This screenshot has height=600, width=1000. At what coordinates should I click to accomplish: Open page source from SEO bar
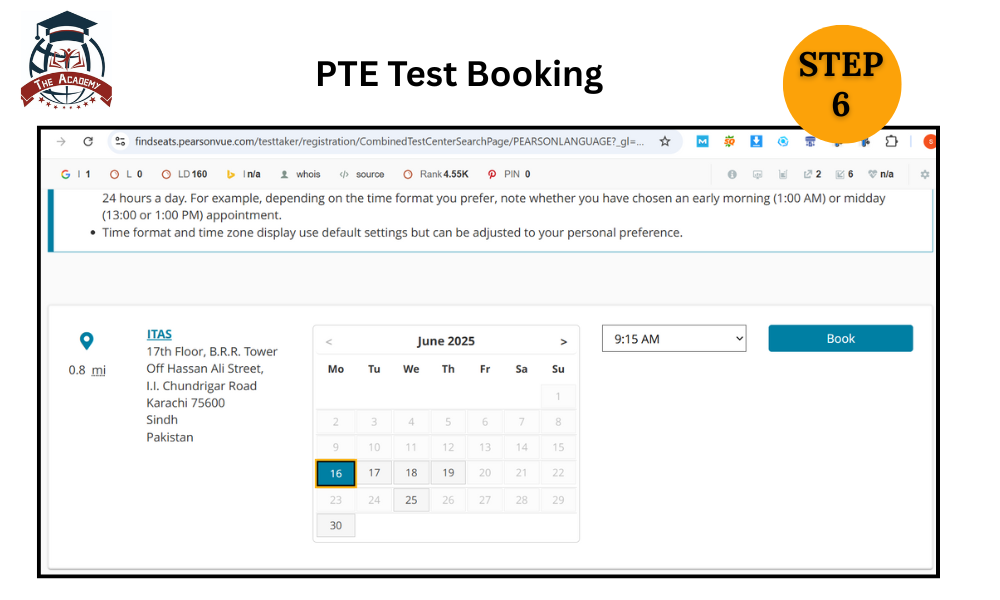coord(362,174)
